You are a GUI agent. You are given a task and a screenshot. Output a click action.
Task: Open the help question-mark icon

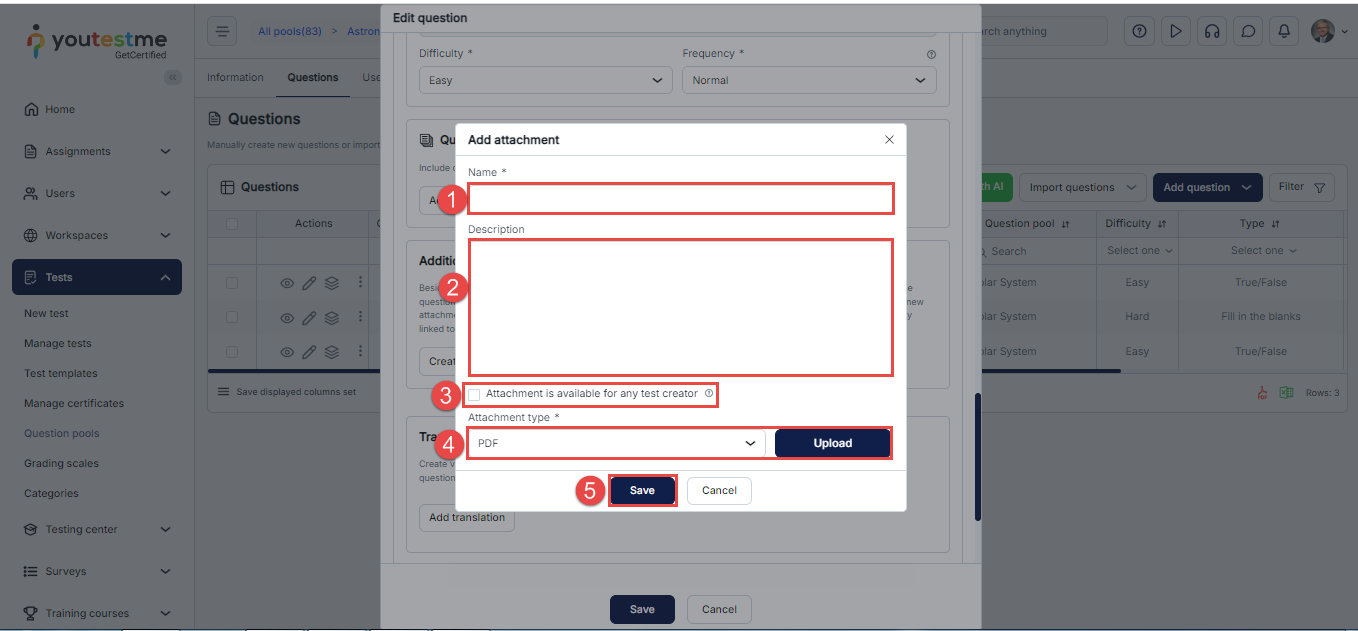[1139, 31]
